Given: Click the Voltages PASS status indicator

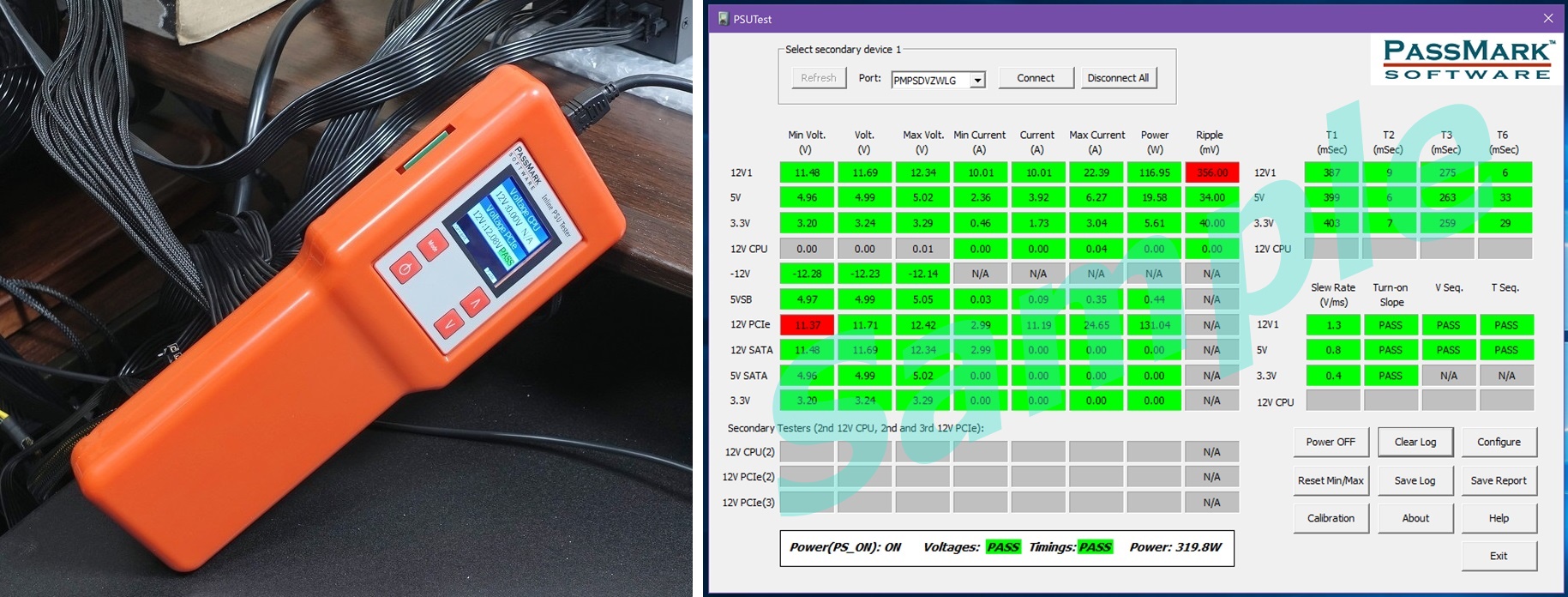Looking at the screenshot, I should (x=1003, y=547).
